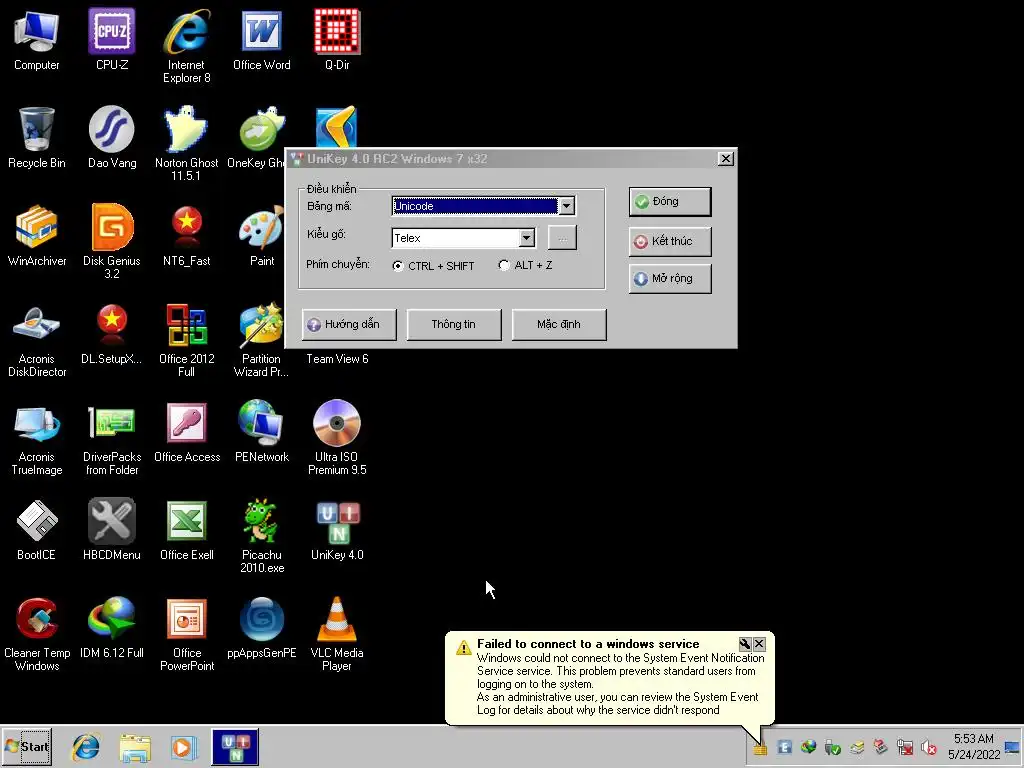Launch media player from the taskbar

coord(184,747)
